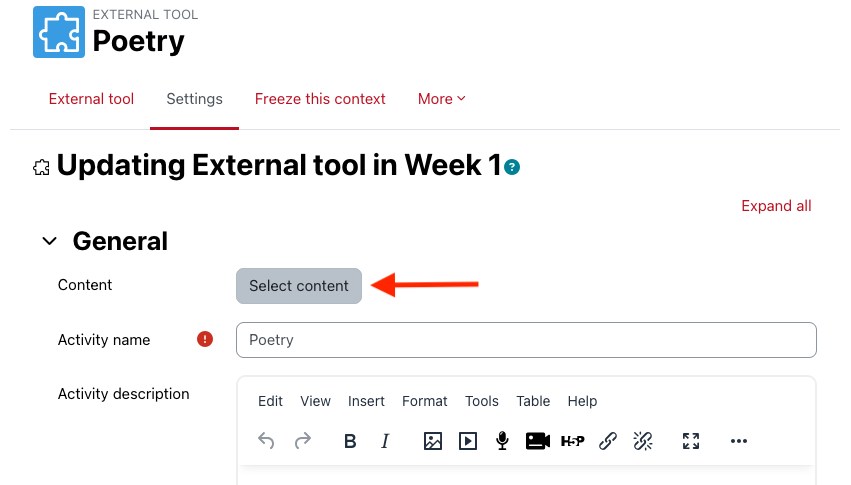Switch to the External tool tab

point(91,99)
